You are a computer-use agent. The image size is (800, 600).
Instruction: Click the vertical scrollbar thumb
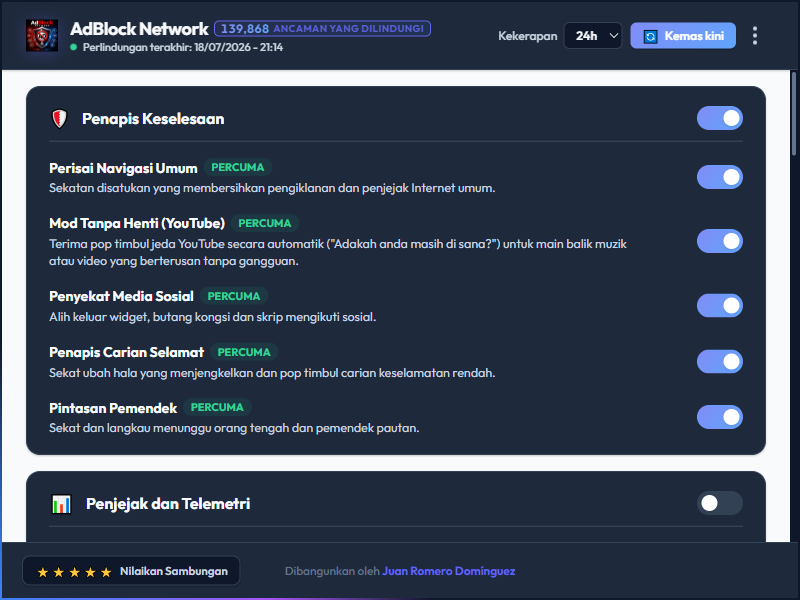point(793,113)
